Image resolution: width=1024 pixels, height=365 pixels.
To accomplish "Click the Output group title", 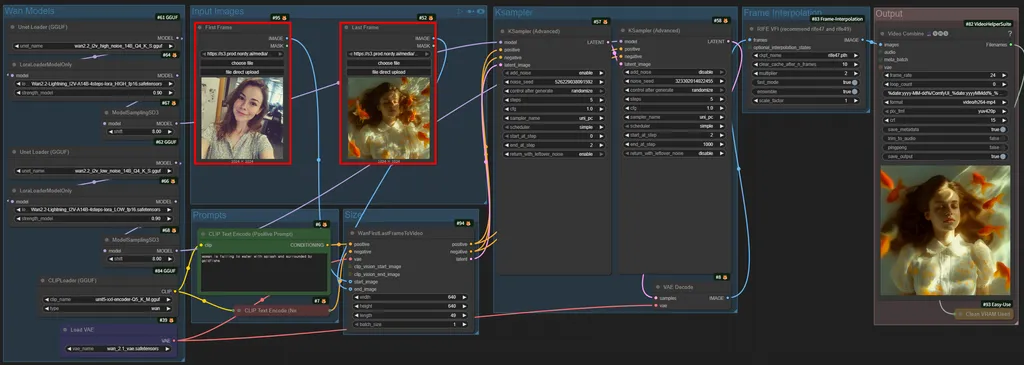I will click(x=889, y=13).
